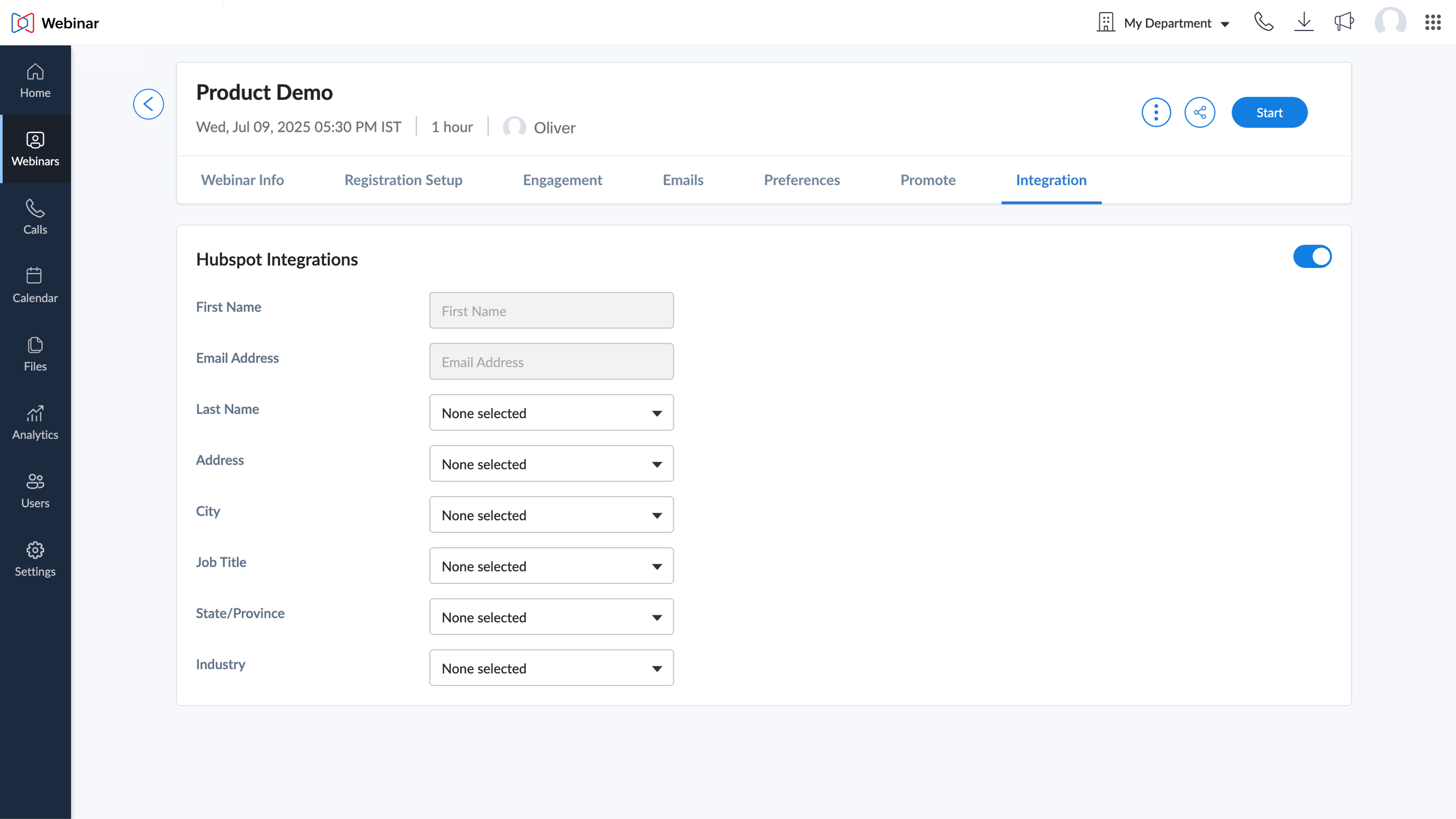
Task: Switch to the Registration Setup tab
Action: point(403,180)
